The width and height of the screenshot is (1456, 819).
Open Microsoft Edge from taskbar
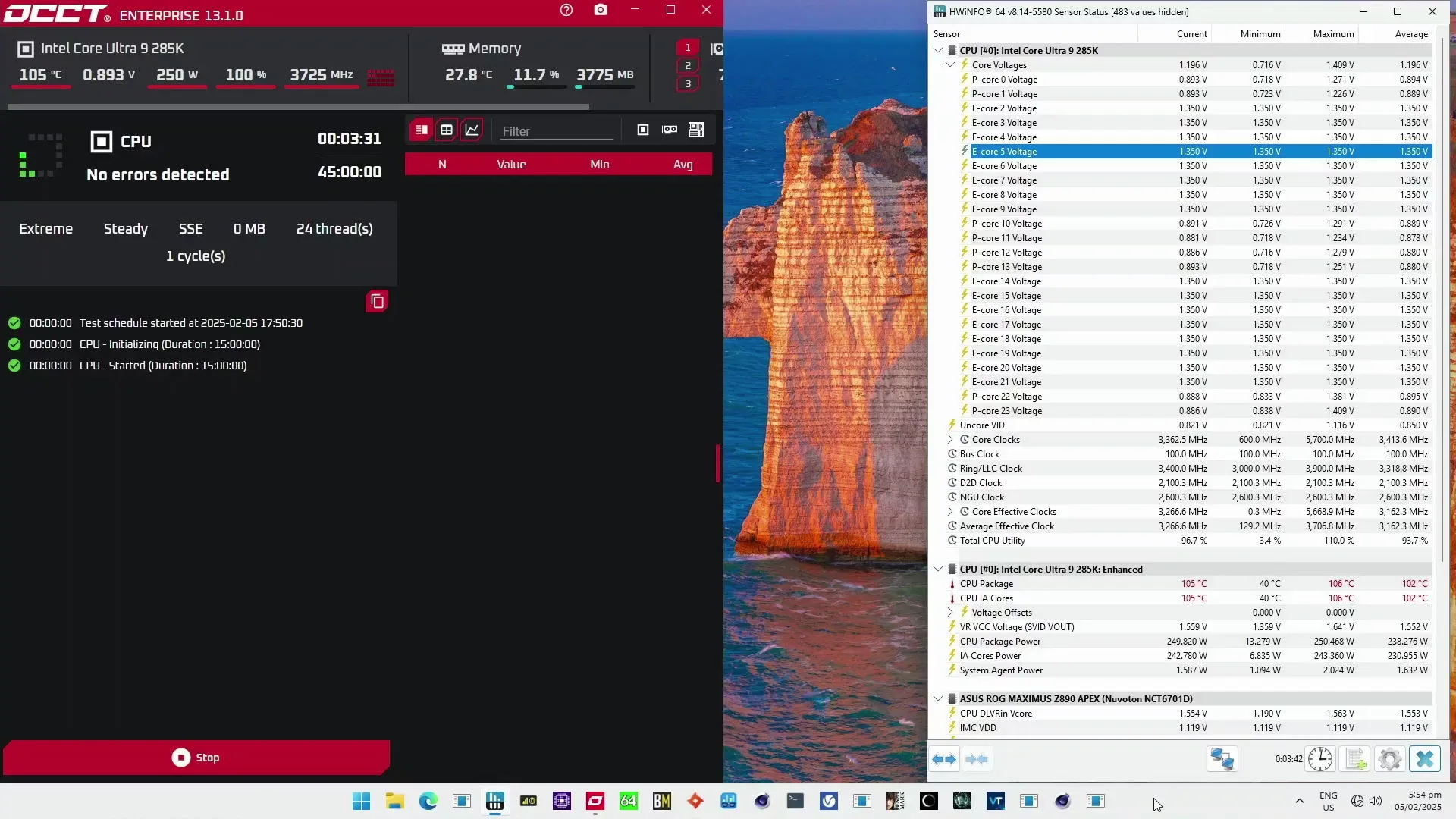pyautogui.click(x=428, y=801)
